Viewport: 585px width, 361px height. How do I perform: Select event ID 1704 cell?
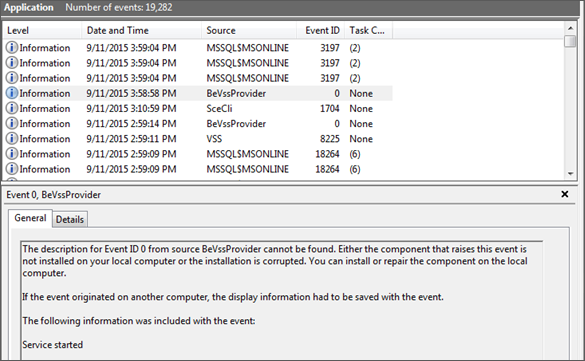click(x=329, y=109)
